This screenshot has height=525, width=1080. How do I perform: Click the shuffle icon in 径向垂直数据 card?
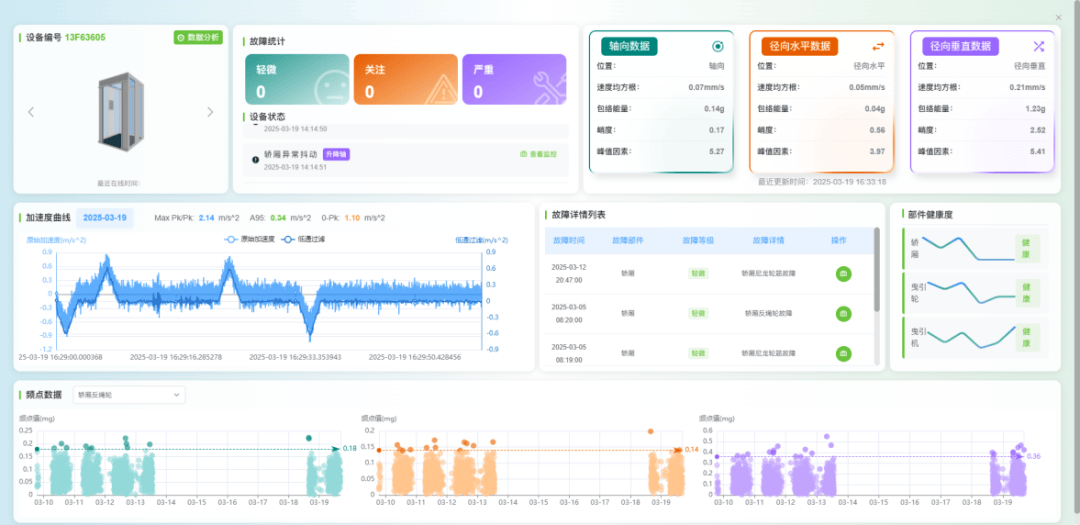point(1038,46)
